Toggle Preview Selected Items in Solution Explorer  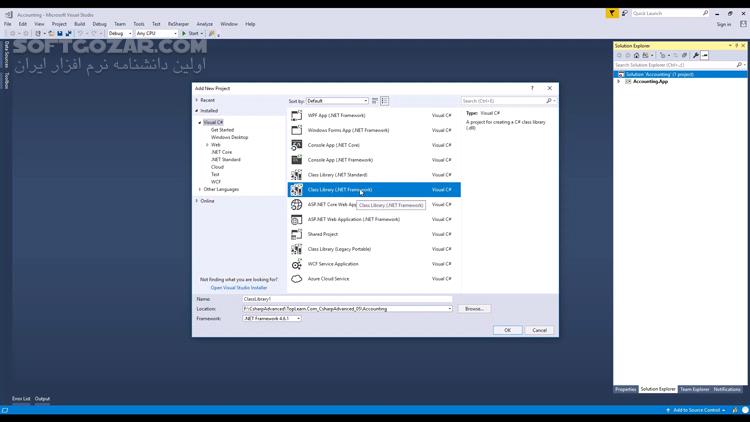pyautogui.click(x=705, y=56)
